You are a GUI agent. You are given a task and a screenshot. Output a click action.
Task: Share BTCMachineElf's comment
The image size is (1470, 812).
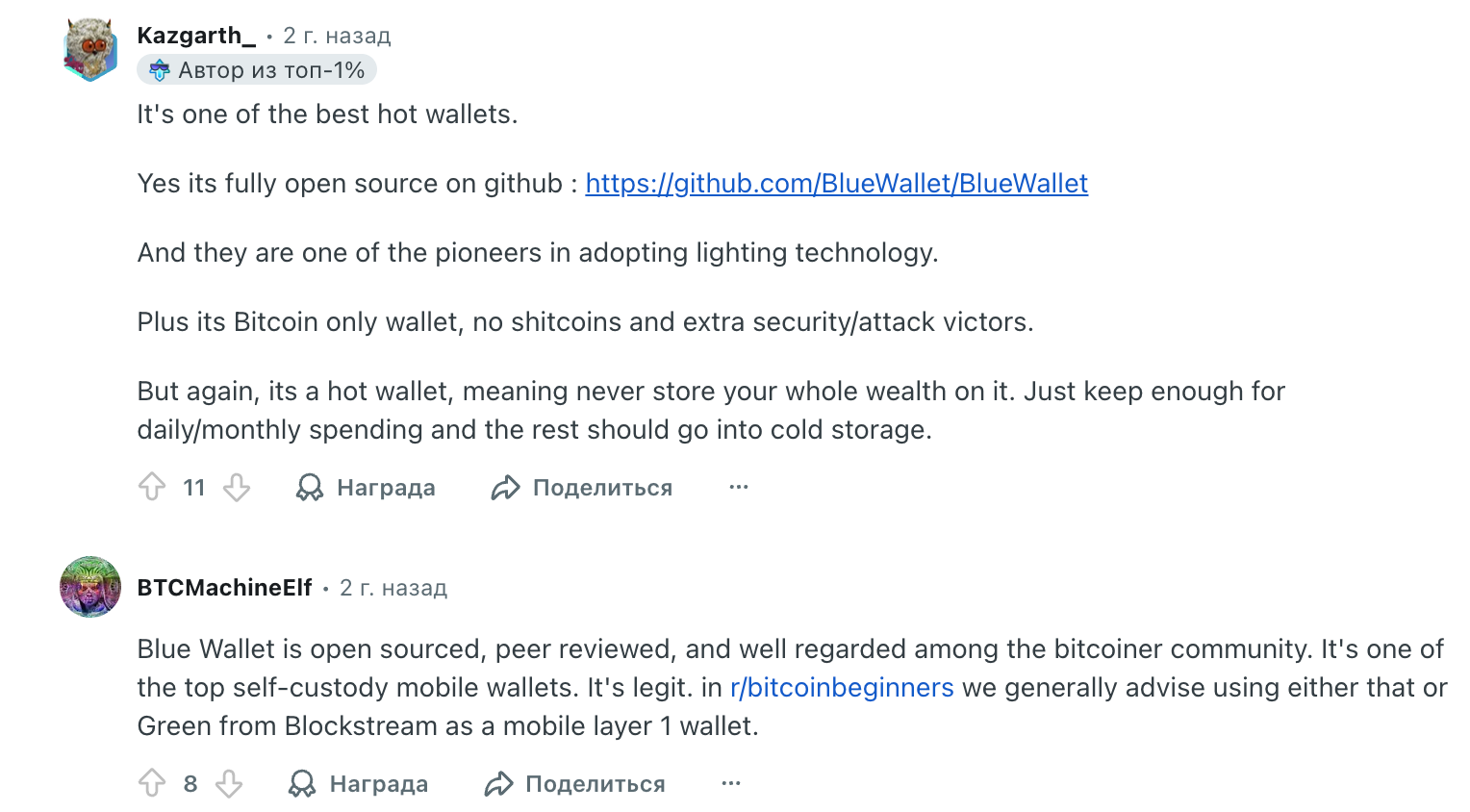(x=574, y=783)
